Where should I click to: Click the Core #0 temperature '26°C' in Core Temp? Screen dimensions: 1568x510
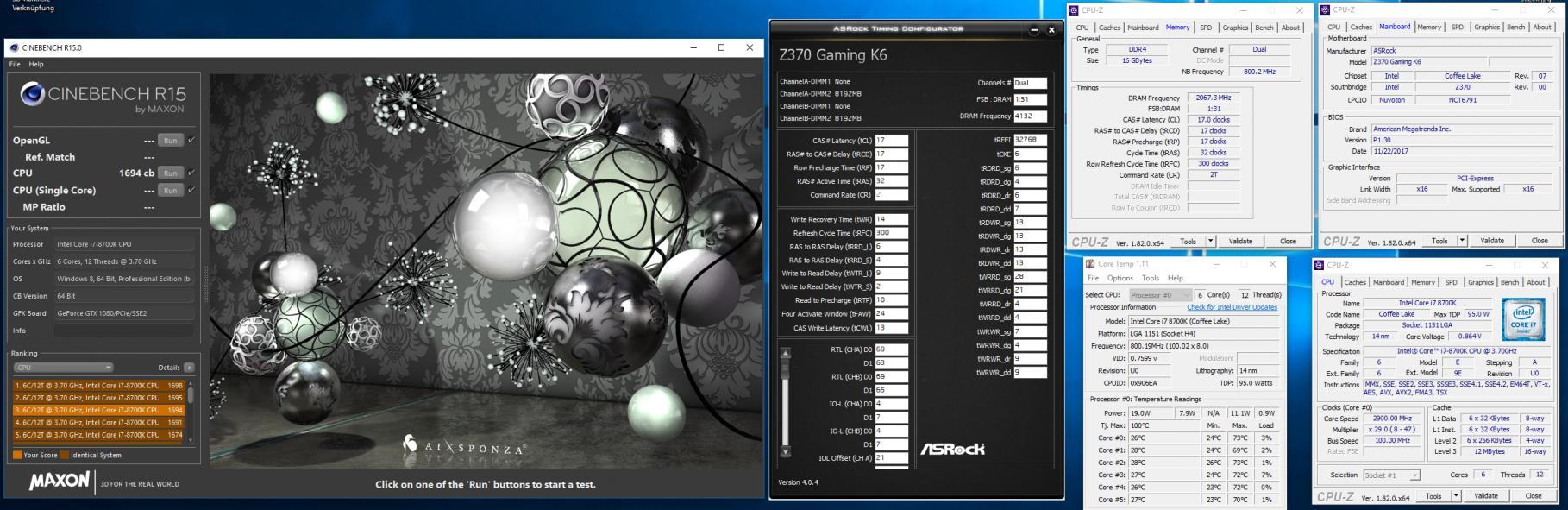1138,438
